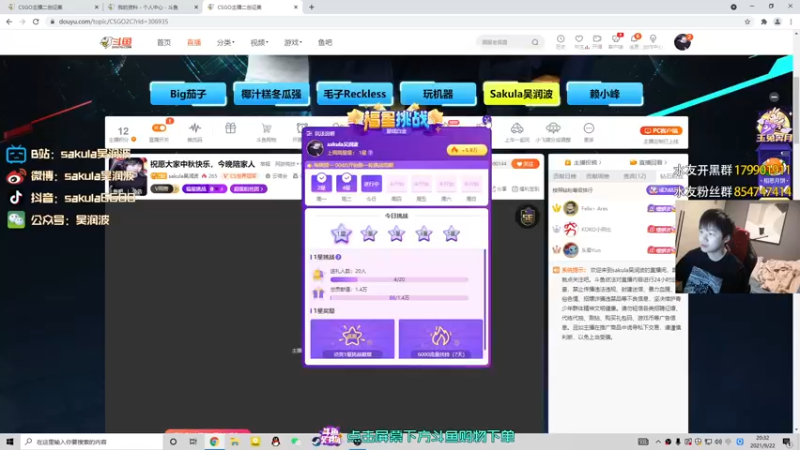Open the Douyu logo homepage

116,42
